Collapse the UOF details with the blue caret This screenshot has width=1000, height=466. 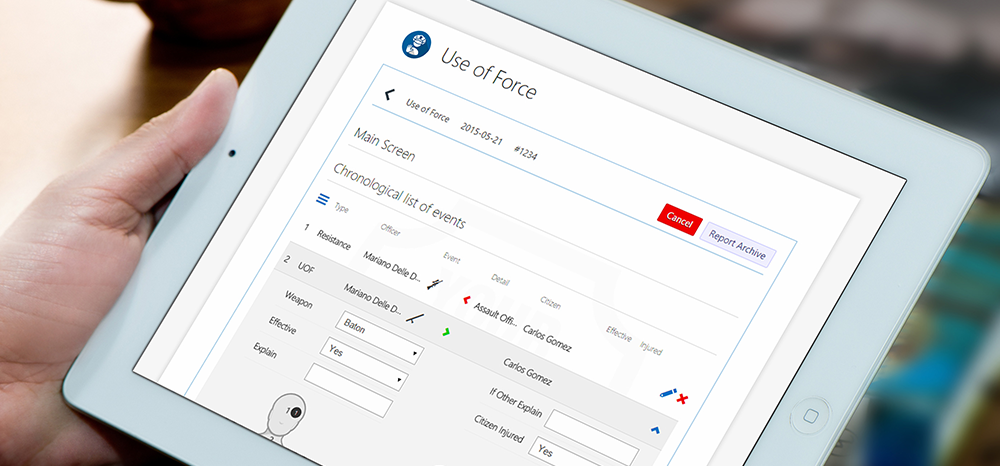(655, 430)
